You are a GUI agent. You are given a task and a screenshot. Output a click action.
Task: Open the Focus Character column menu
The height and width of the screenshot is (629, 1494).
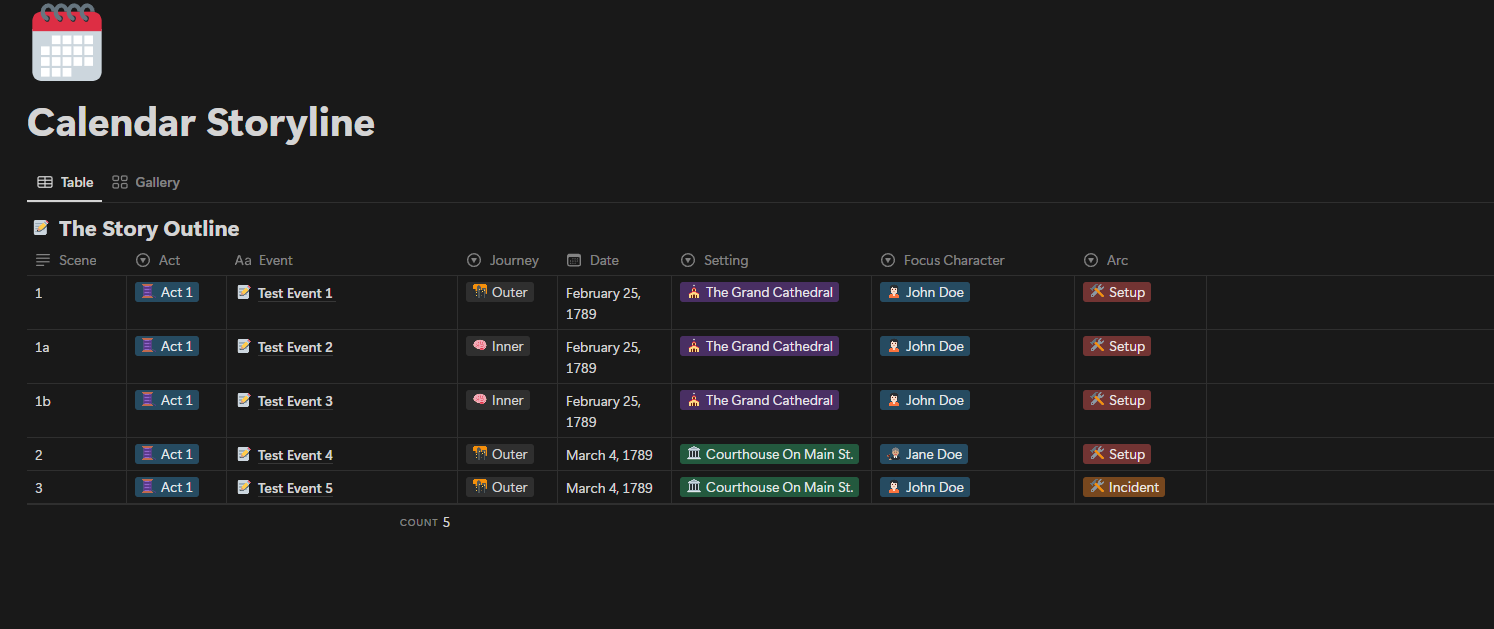pos(943,260)
